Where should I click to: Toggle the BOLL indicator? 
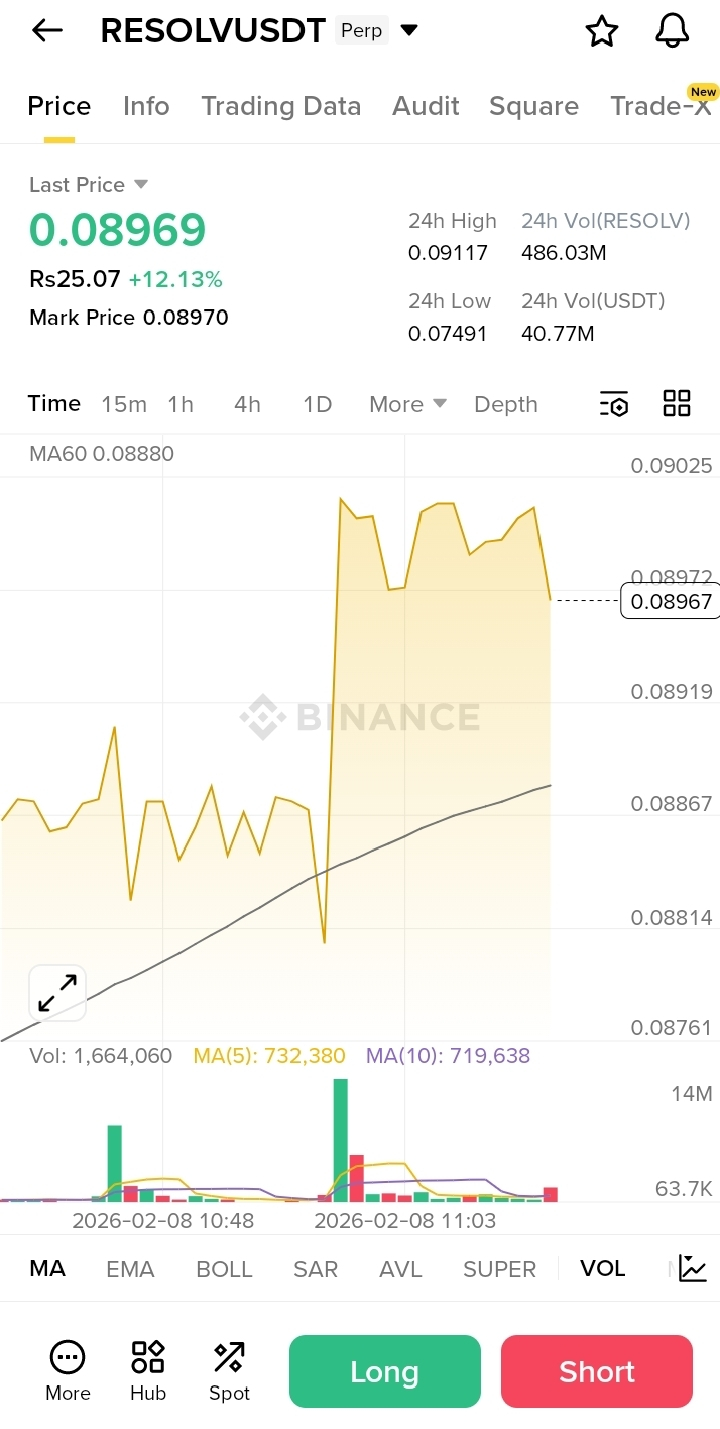click(224, 1269)
